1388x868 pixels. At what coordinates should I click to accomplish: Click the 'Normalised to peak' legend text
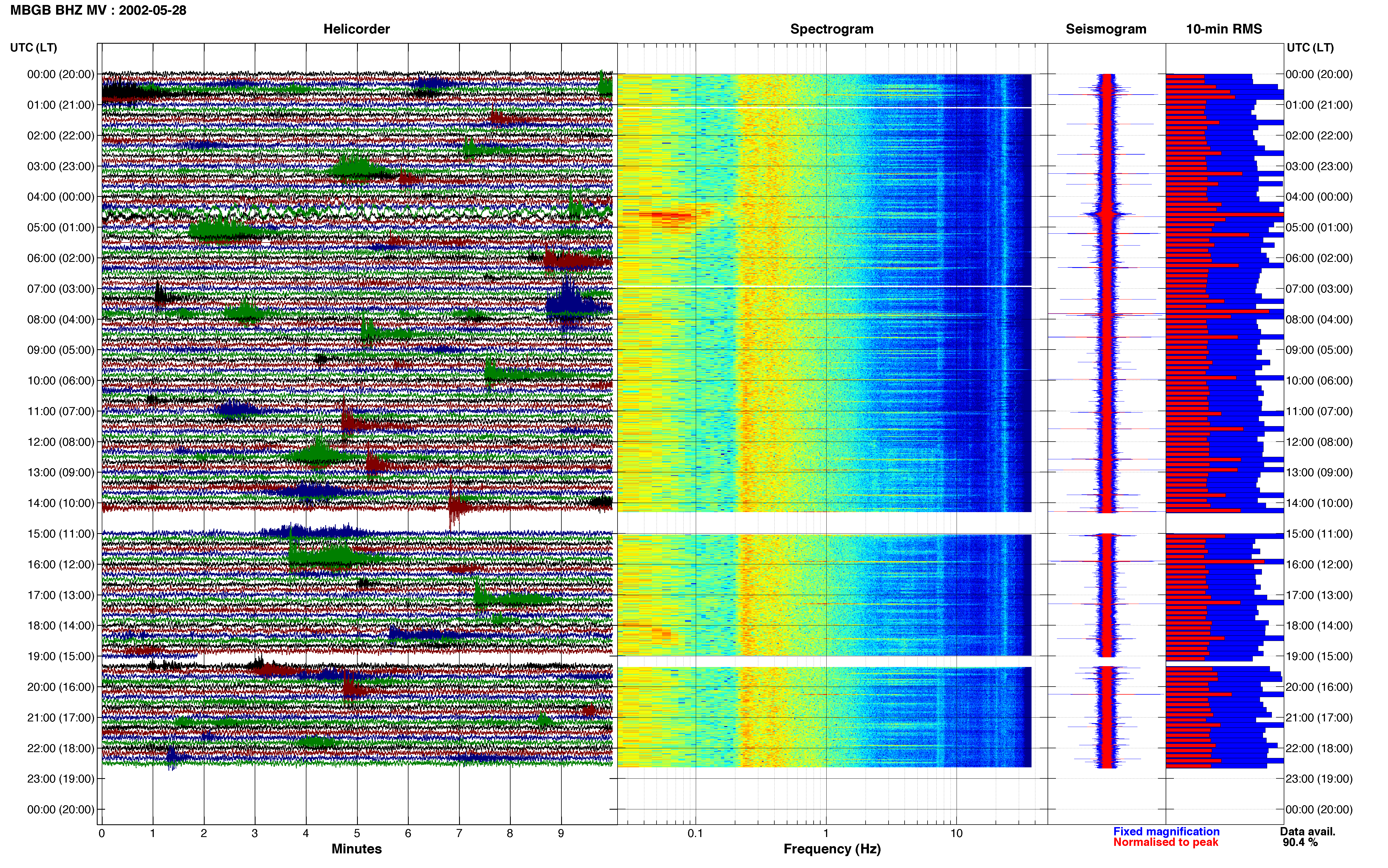click(x=1165, y=842)
